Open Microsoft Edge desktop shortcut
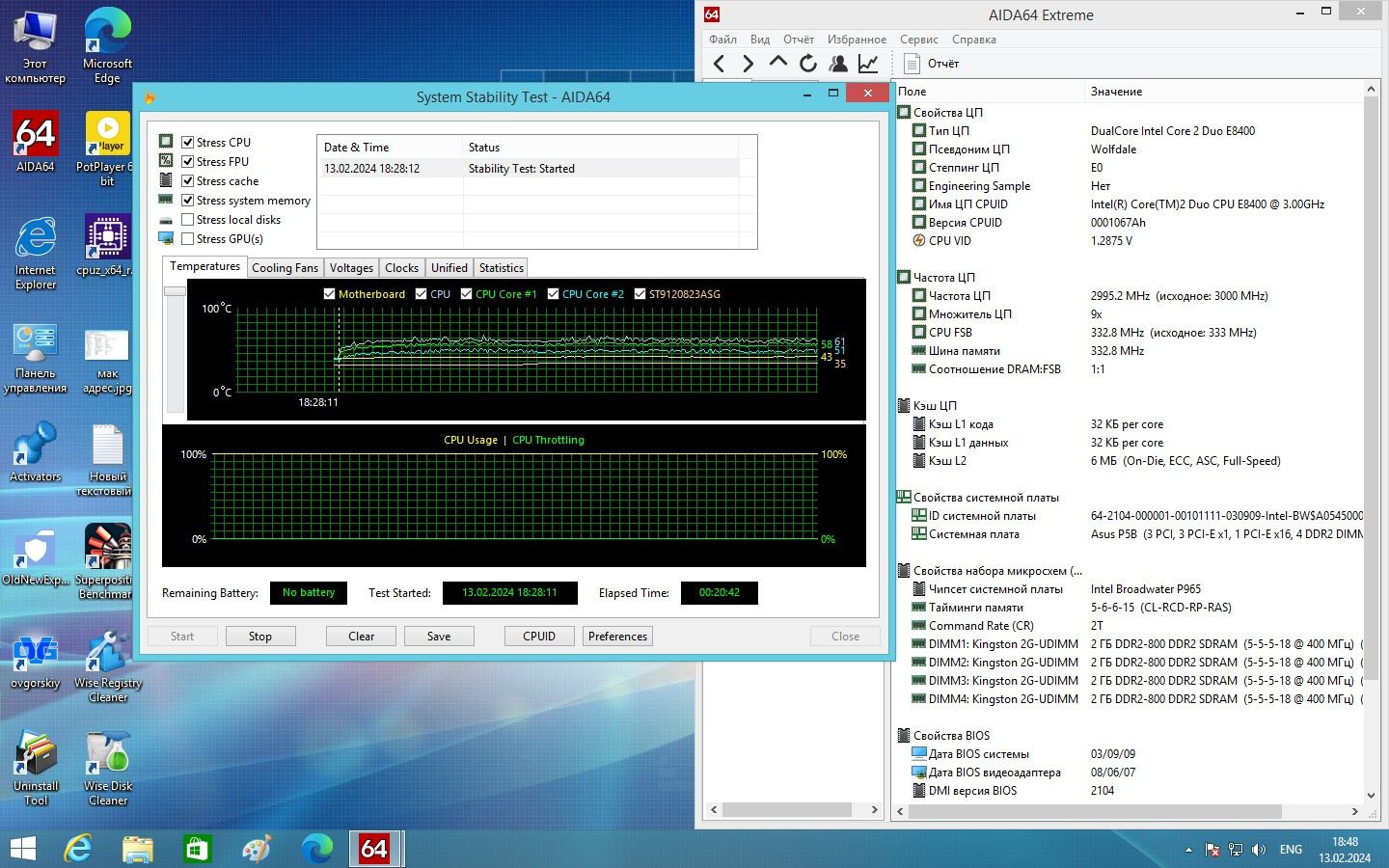This screenshot has width=1389, height=868. pos(107,45)
